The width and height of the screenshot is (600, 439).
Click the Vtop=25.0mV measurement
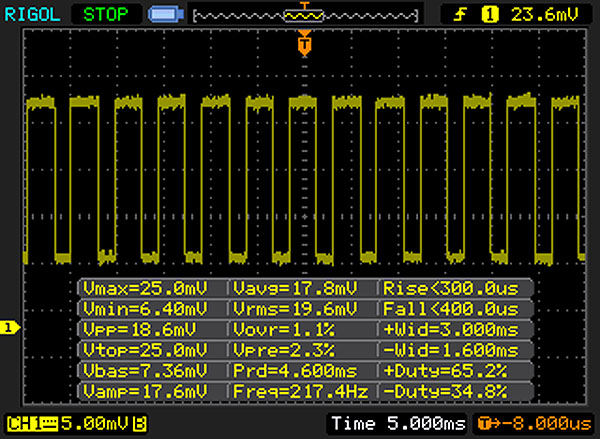pos(145,350)
